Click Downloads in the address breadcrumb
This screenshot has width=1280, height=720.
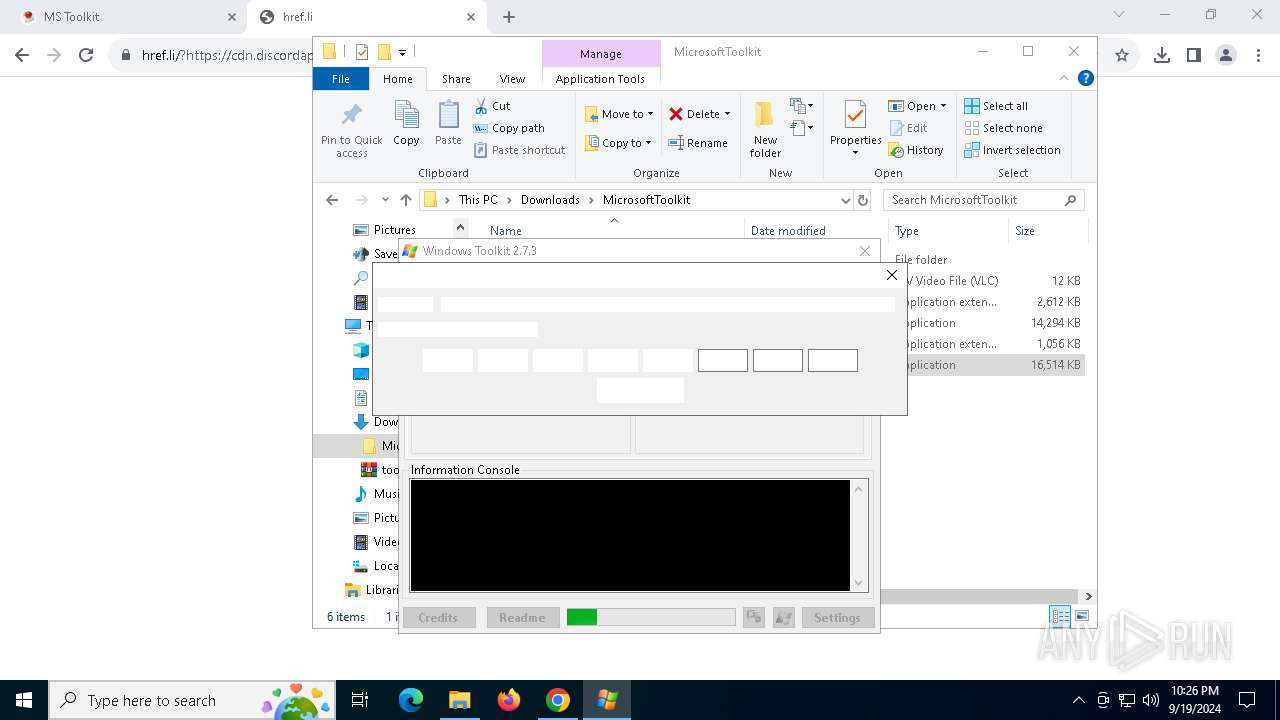(x=550, y=200)
